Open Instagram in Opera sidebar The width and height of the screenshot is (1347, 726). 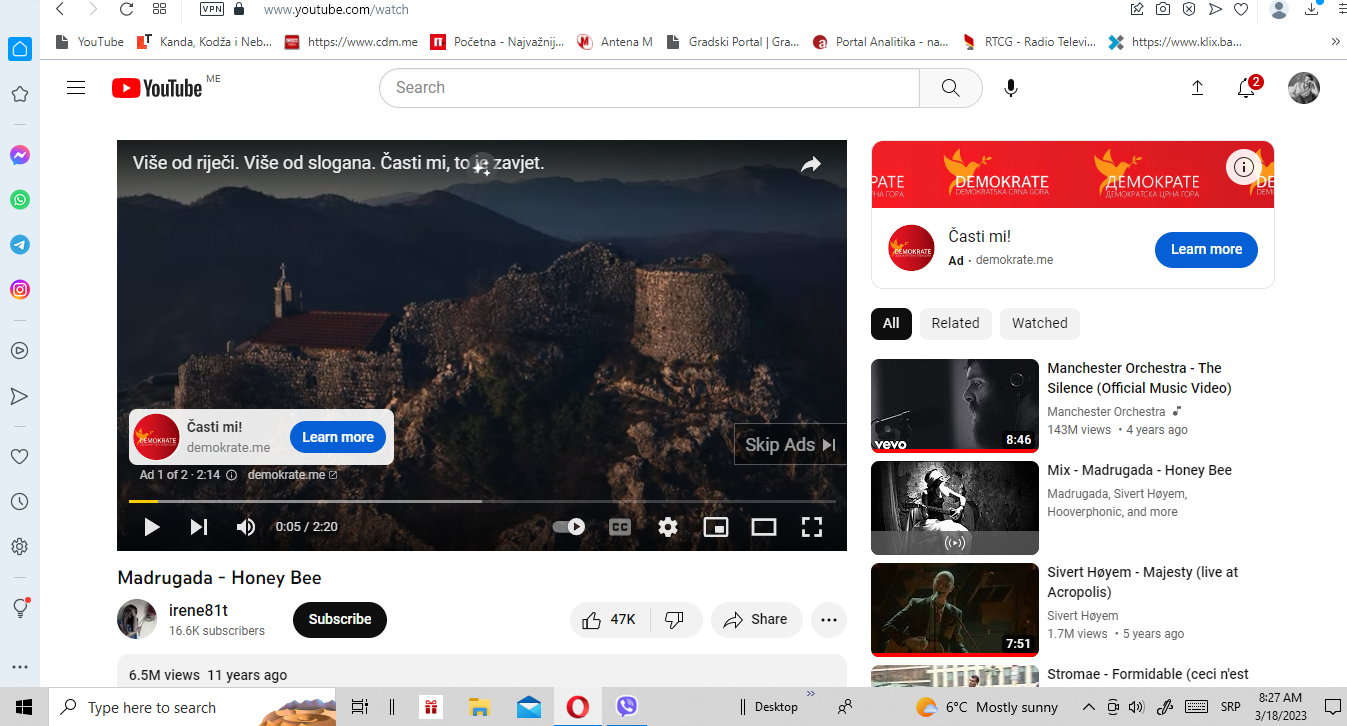[19, 290]
